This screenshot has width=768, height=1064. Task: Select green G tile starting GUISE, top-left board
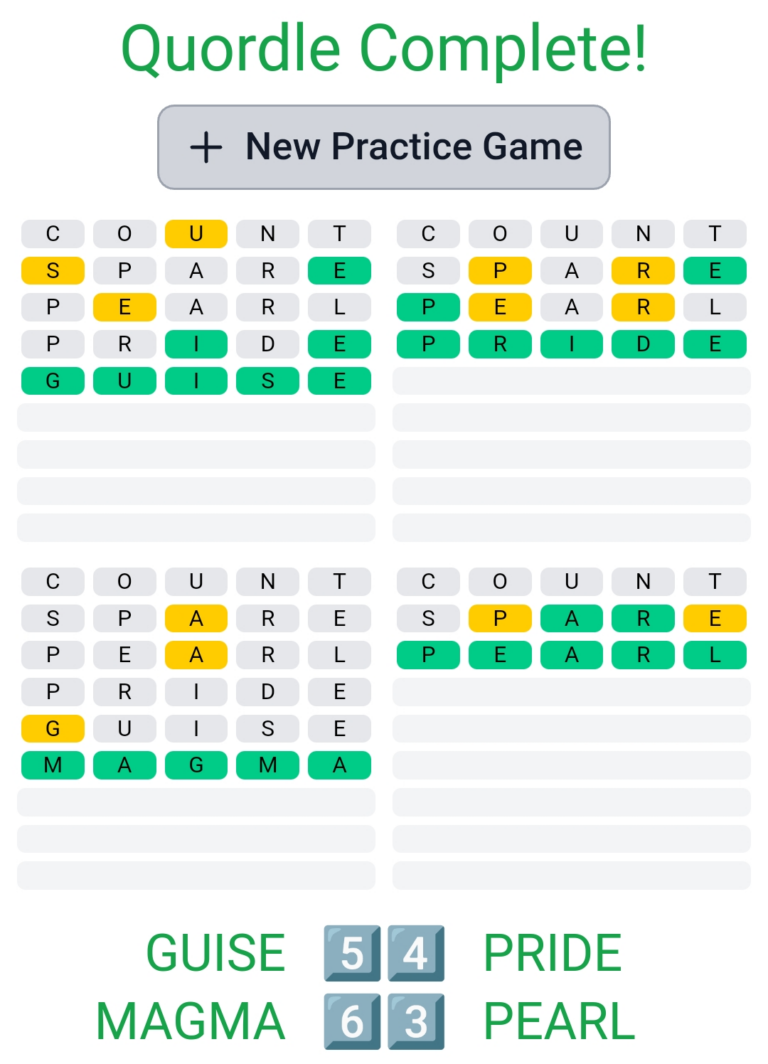52,381
